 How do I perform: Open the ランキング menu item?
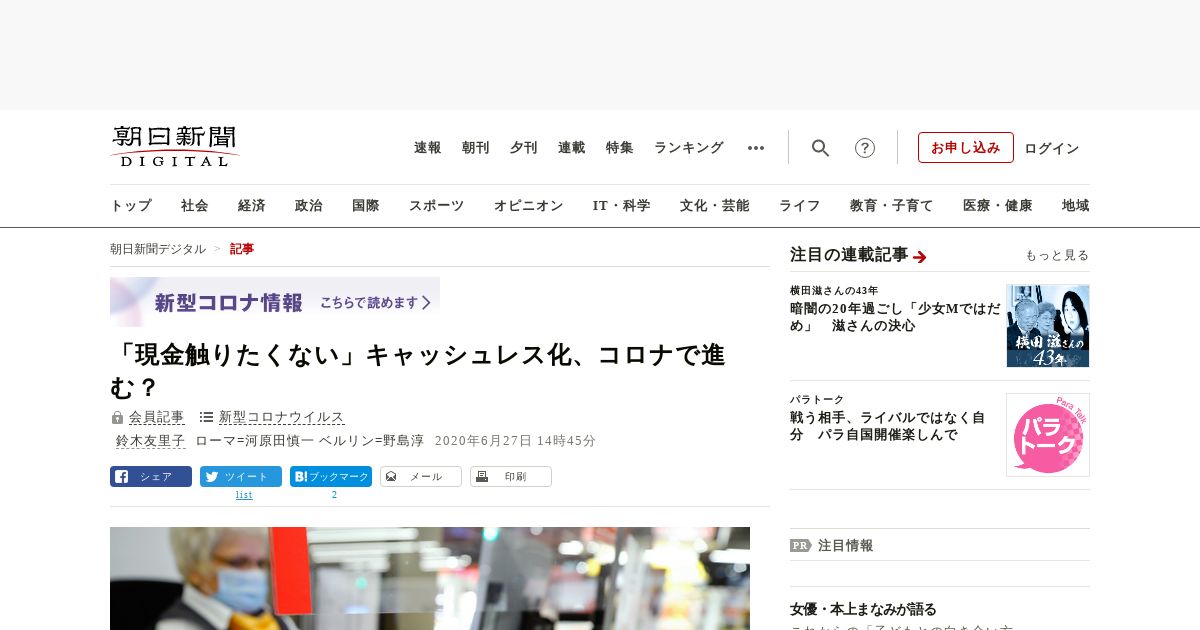(689, 148)
